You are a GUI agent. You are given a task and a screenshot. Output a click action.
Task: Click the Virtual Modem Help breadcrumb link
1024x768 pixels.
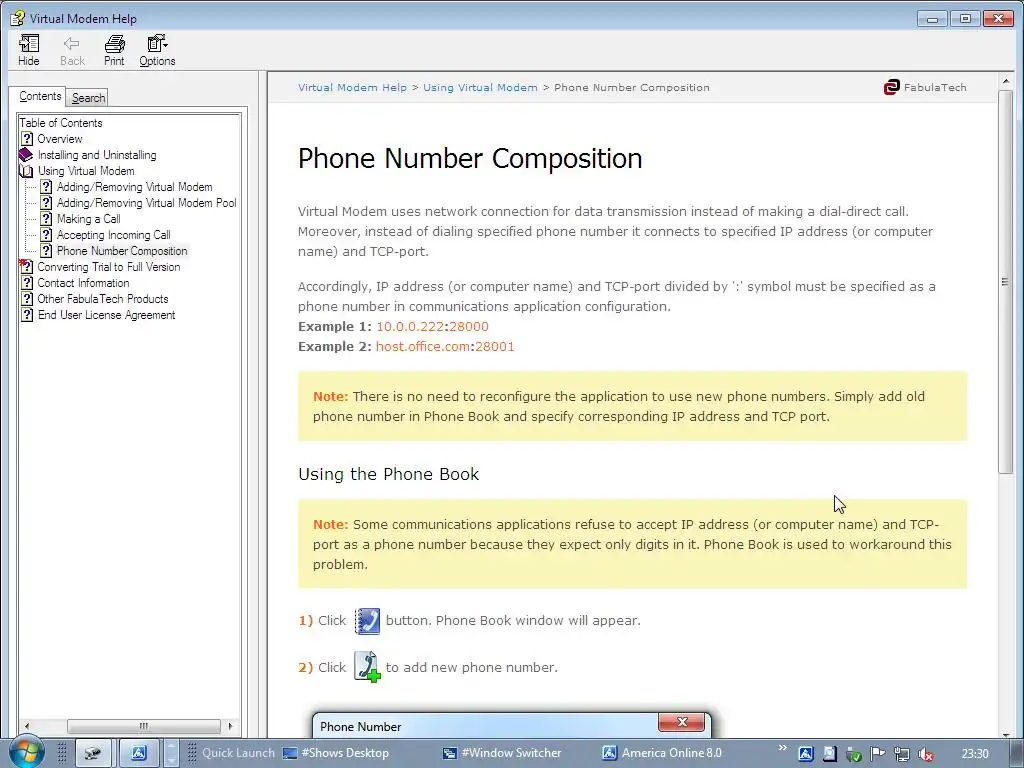click(352, 88)
